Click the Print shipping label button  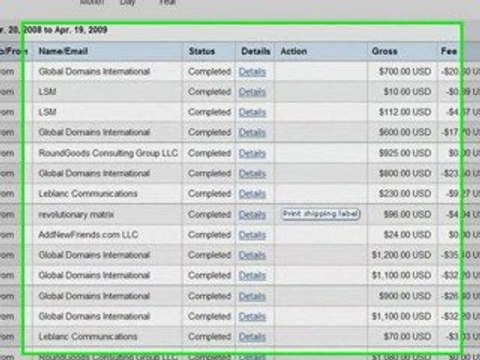(321, 214)
